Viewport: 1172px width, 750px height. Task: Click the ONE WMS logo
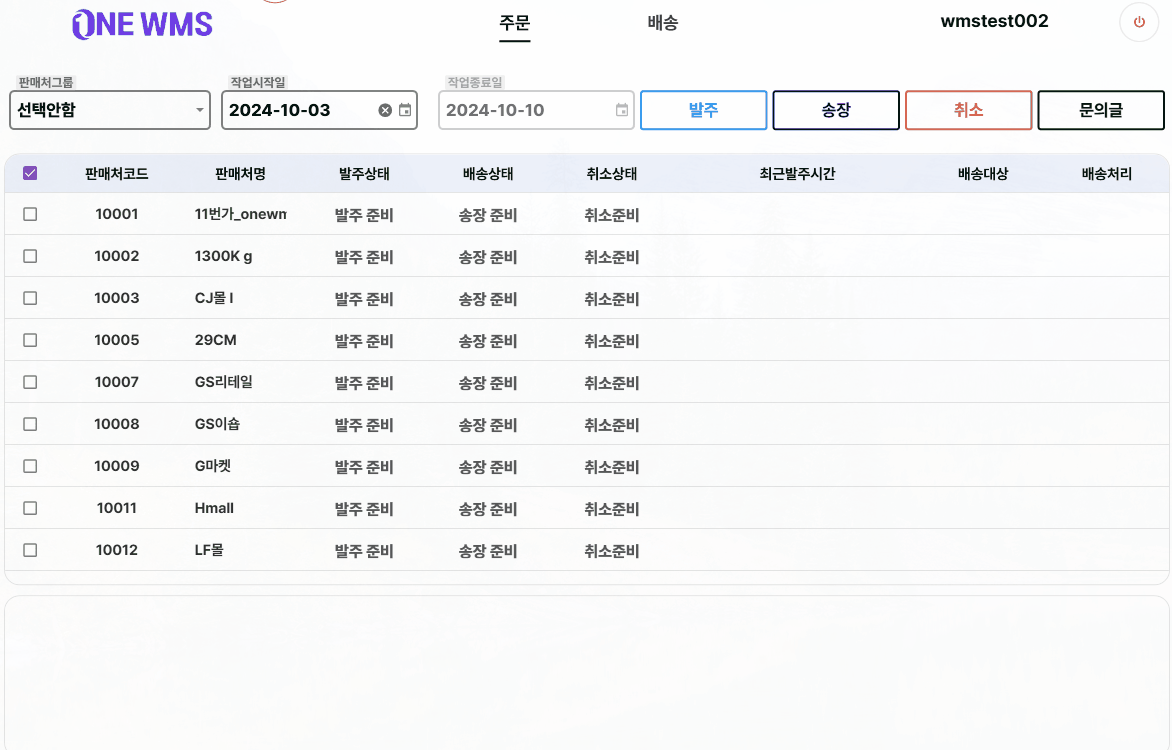point(142,25)
